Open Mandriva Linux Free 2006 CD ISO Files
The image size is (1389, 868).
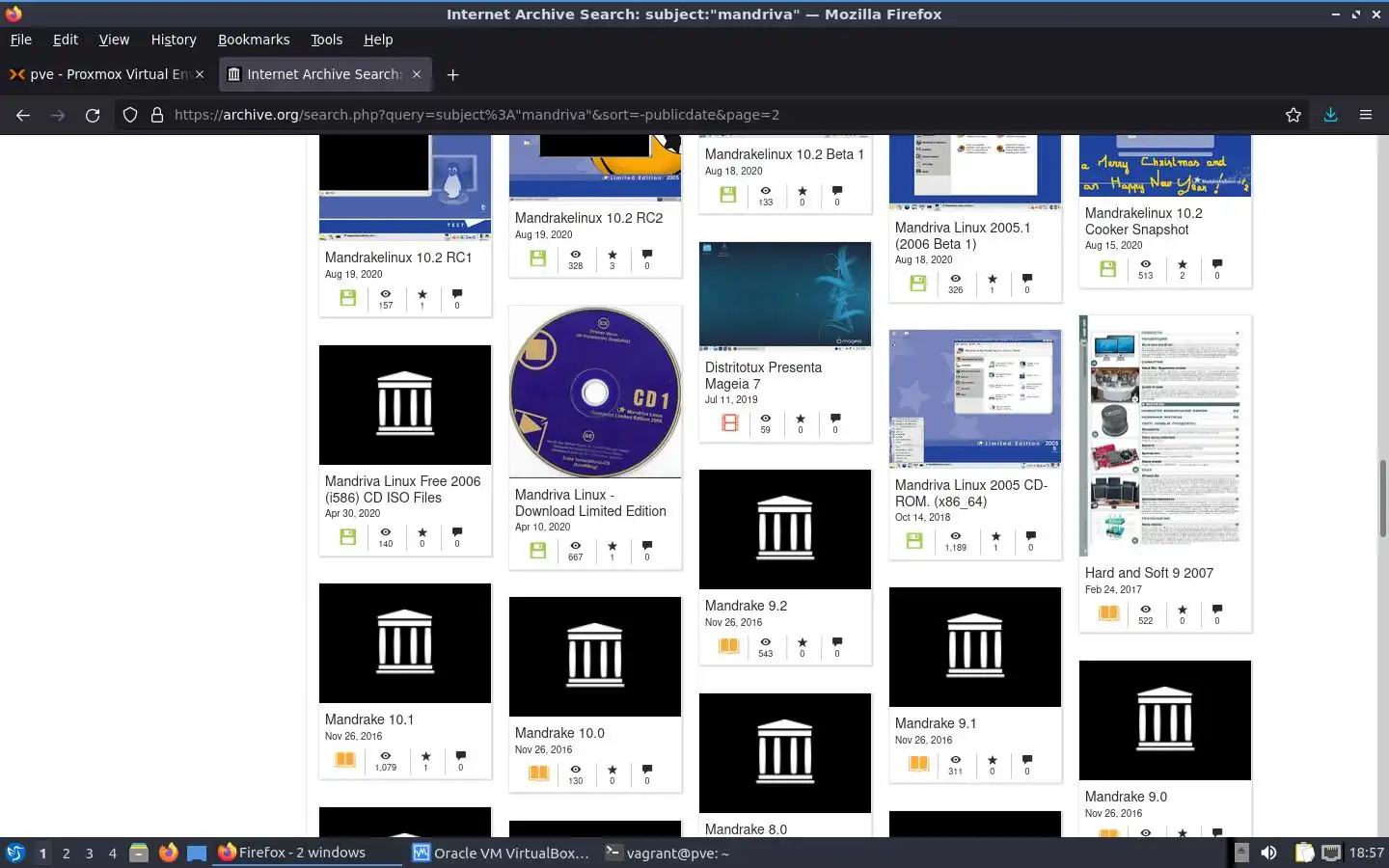[402, 489]
